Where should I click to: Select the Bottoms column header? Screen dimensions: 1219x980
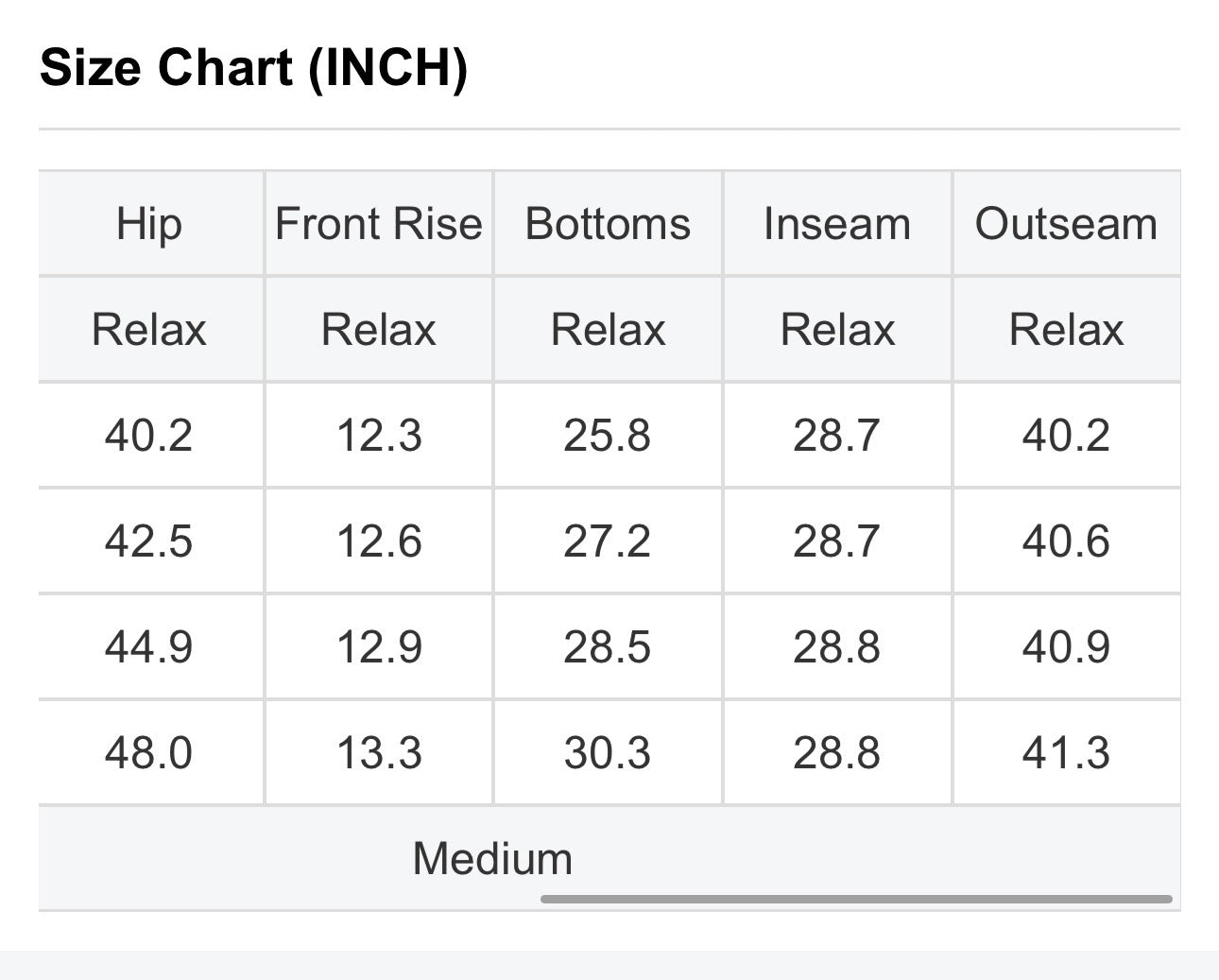pyautogui.click(x=608, y=224)
